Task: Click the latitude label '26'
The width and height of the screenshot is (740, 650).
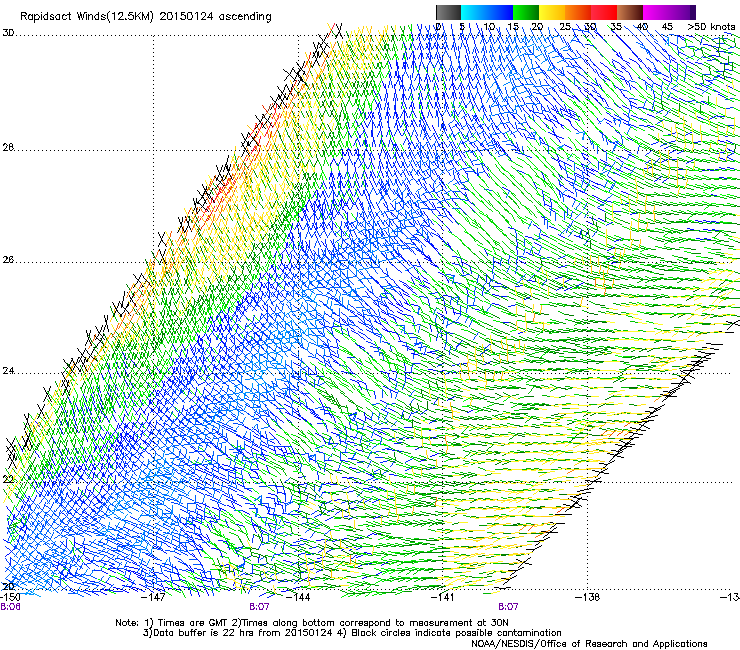Action: (x=8, y=260)
